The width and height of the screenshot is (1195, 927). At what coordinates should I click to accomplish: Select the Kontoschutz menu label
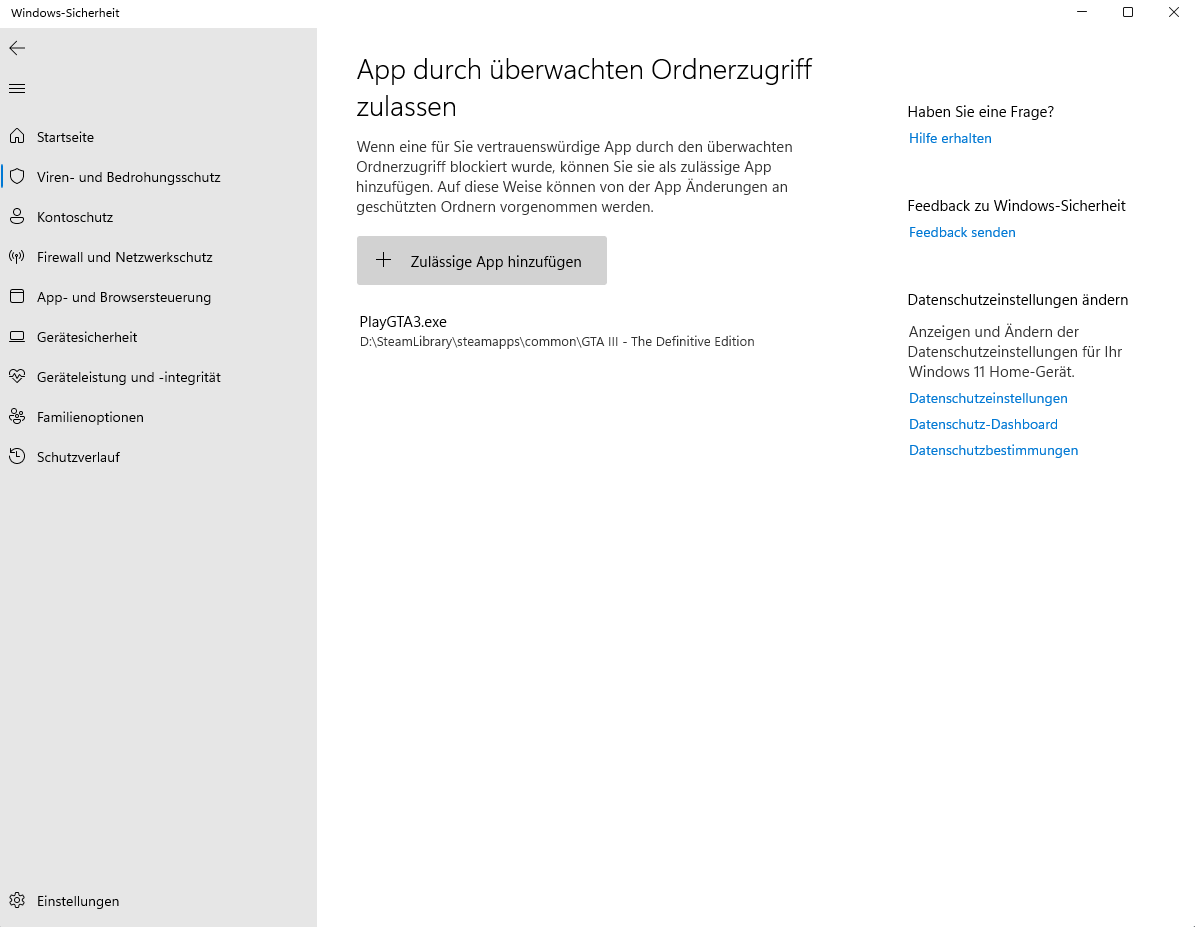click(x=75, y=217)
